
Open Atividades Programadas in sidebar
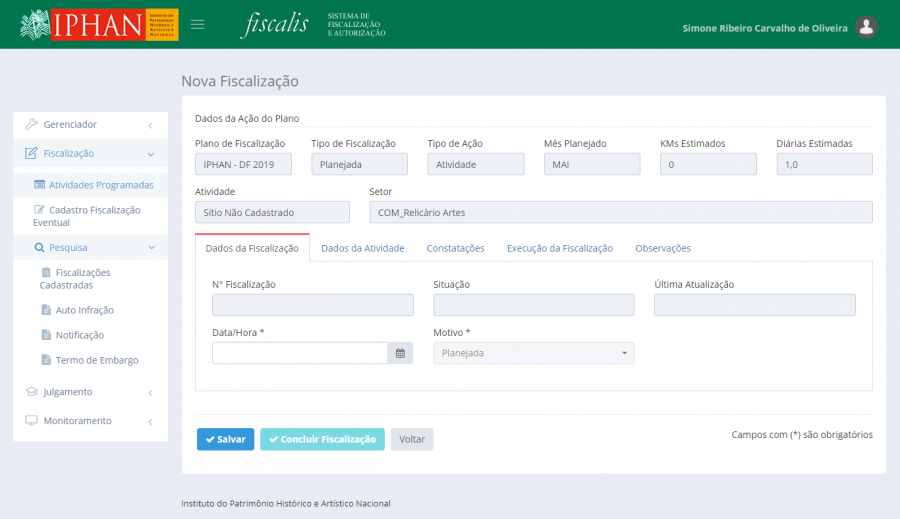100,185
